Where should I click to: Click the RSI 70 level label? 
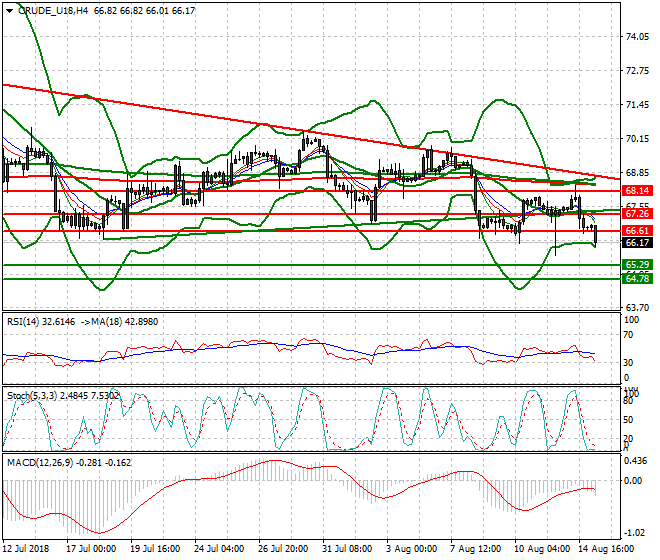tap(628, 335)
